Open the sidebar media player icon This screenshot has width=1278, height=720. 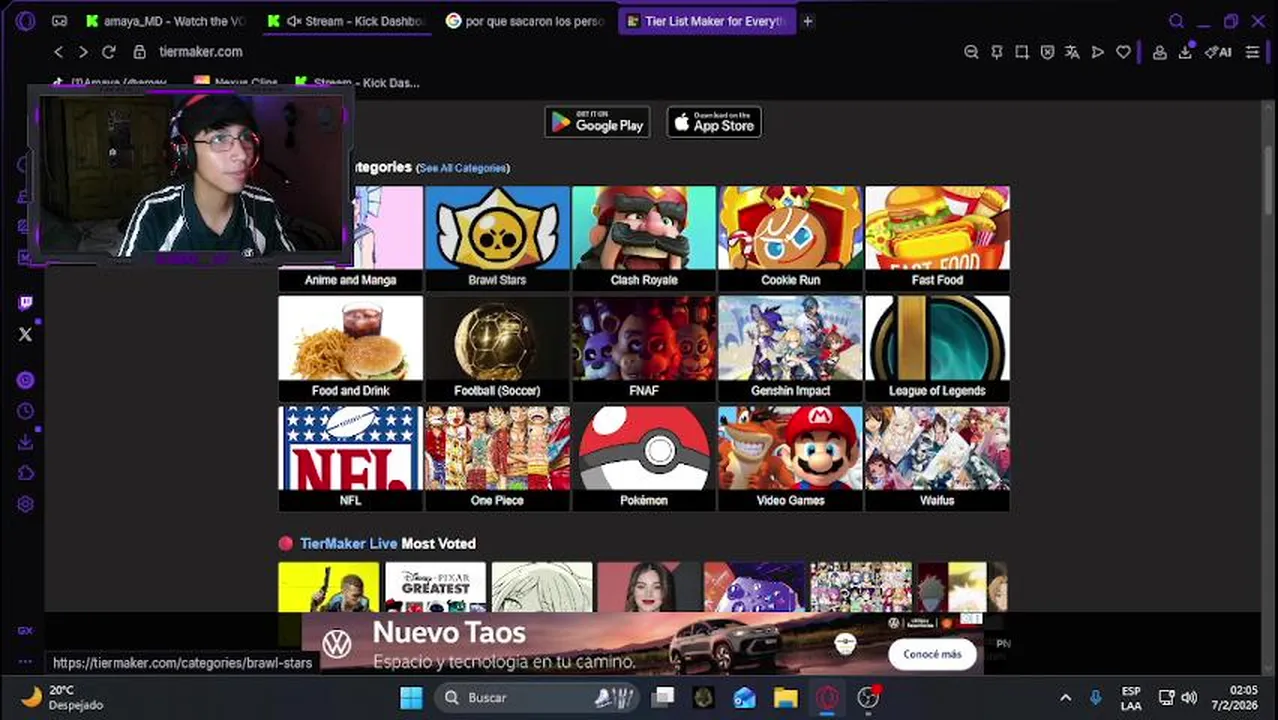[26, 380]
